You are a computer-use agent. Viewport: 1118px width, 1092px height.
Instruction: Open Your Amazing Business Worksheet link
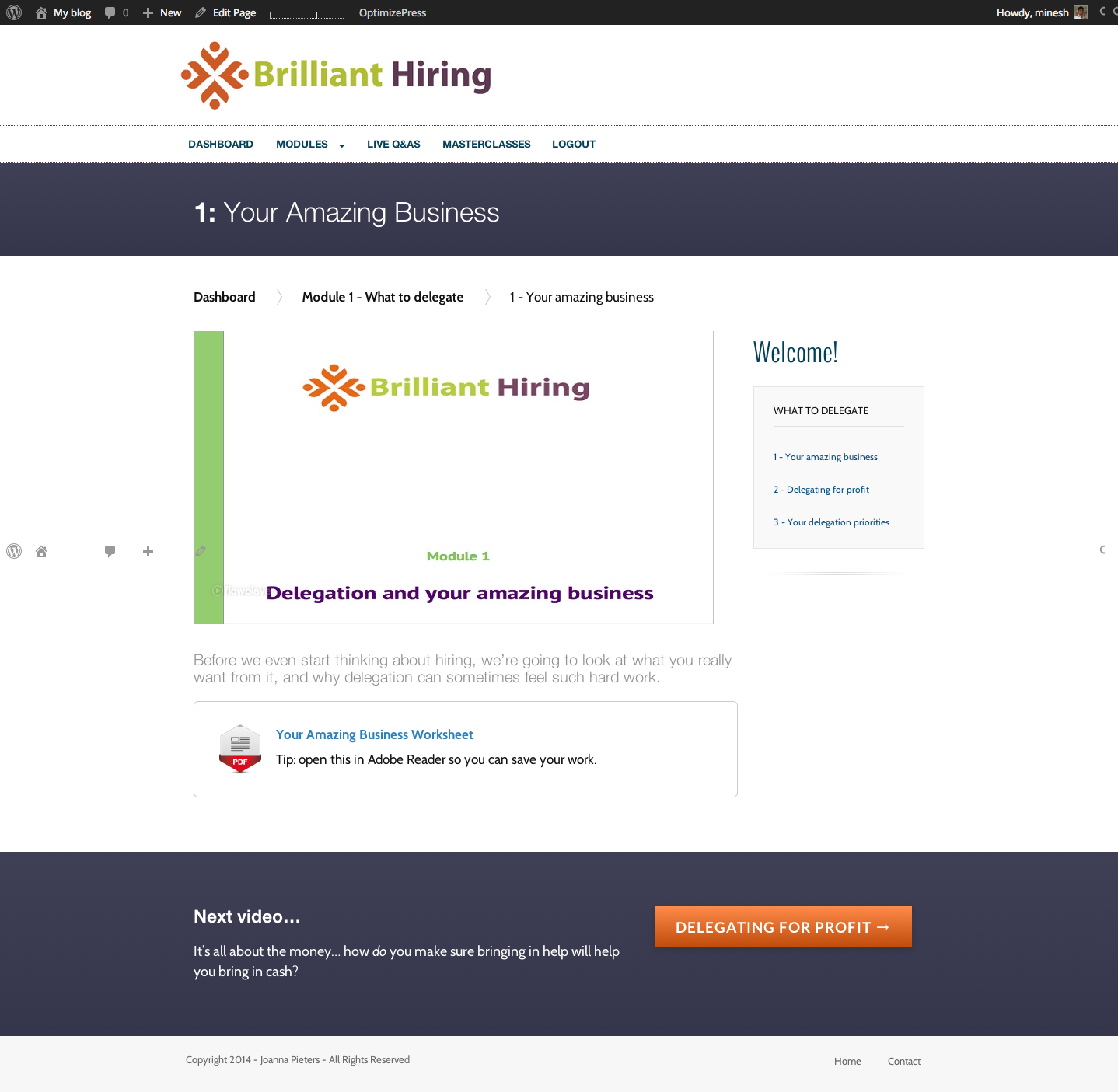pos(374,734)
